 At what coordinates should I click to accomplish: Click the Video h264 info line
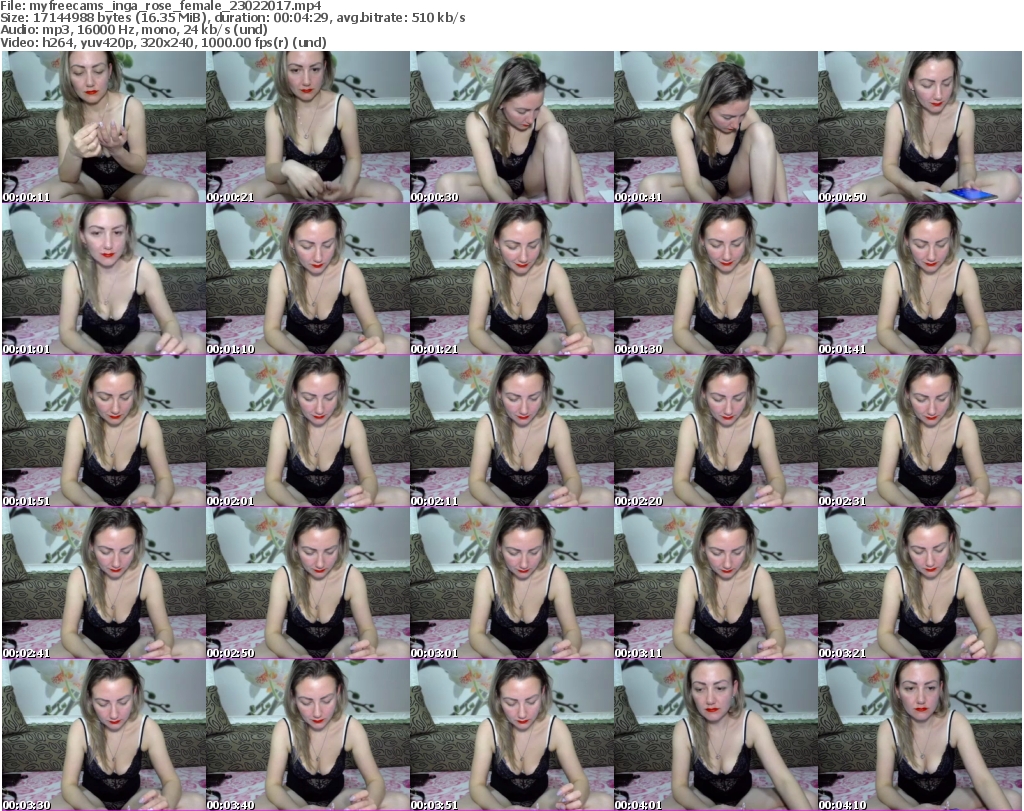point(163,42)
